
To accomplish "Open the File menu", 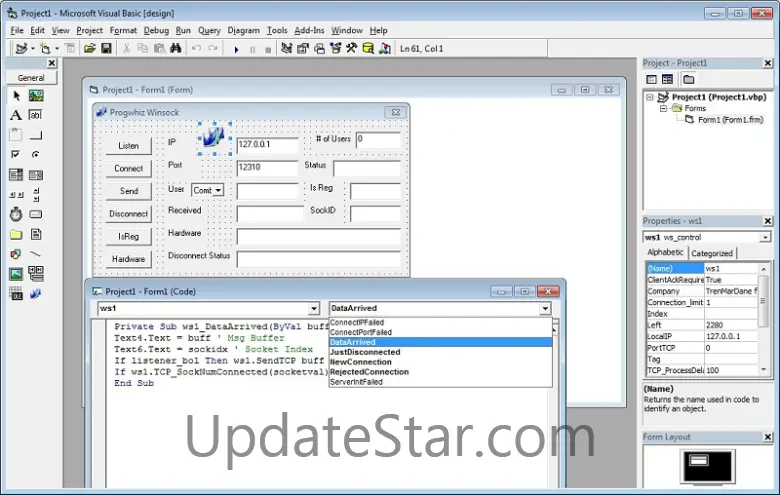I will pyautogui.click(x=17, y=30).
